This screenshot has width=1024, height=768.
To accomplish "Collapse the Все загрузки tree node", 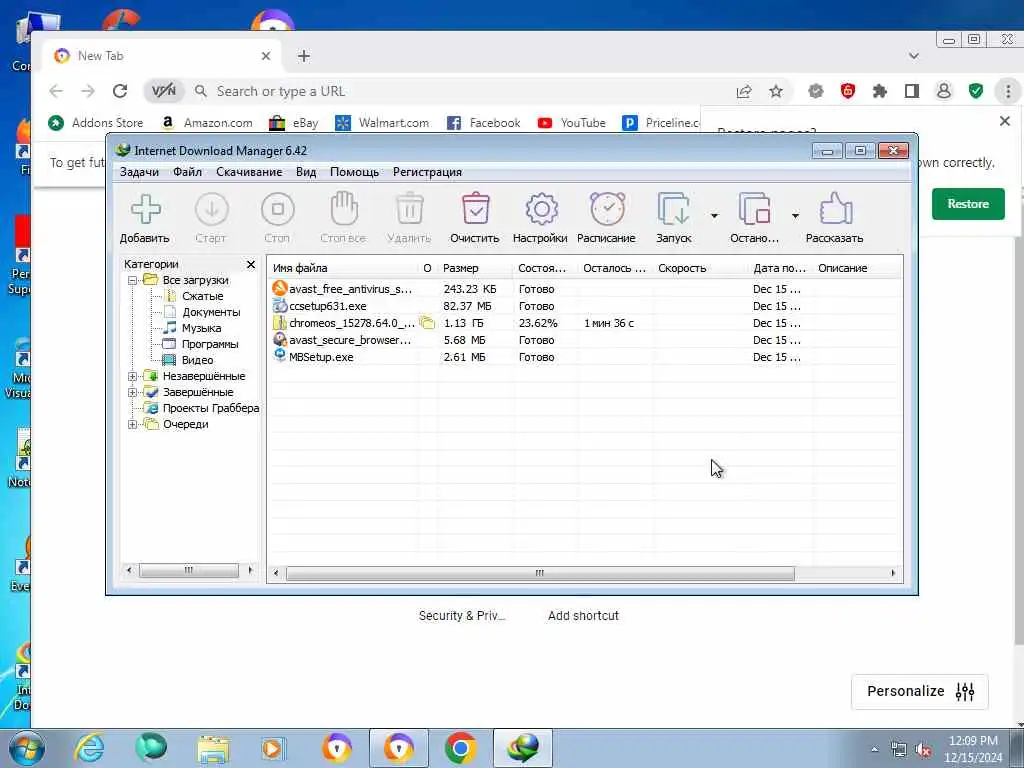I will tap(133, 280).
